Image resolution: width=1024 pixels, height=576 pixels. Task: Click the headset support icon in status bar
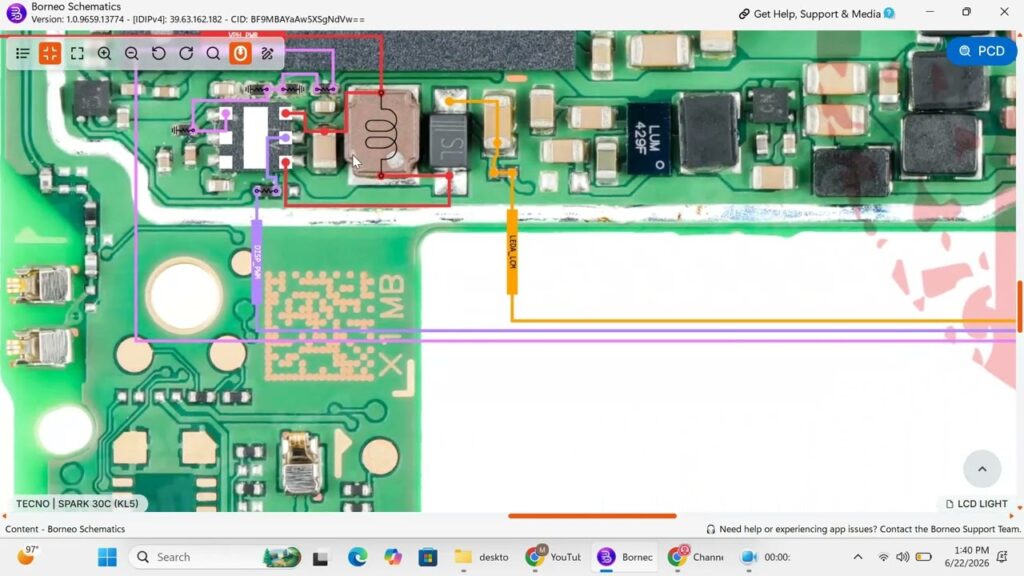[711, 529]
